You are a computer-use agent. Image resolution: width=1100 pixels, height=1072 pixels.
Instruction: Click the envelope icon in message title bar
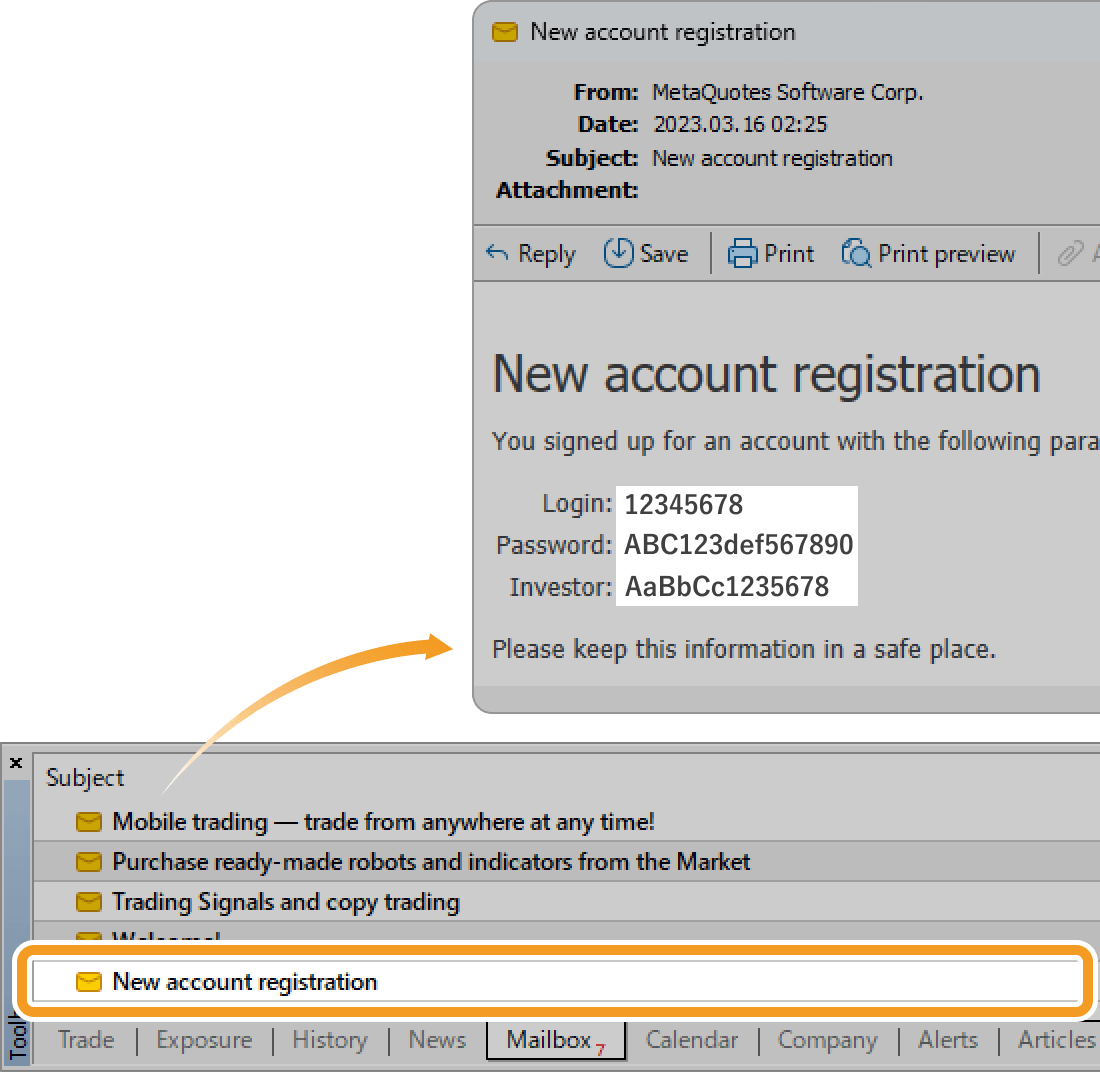(504, 32)
